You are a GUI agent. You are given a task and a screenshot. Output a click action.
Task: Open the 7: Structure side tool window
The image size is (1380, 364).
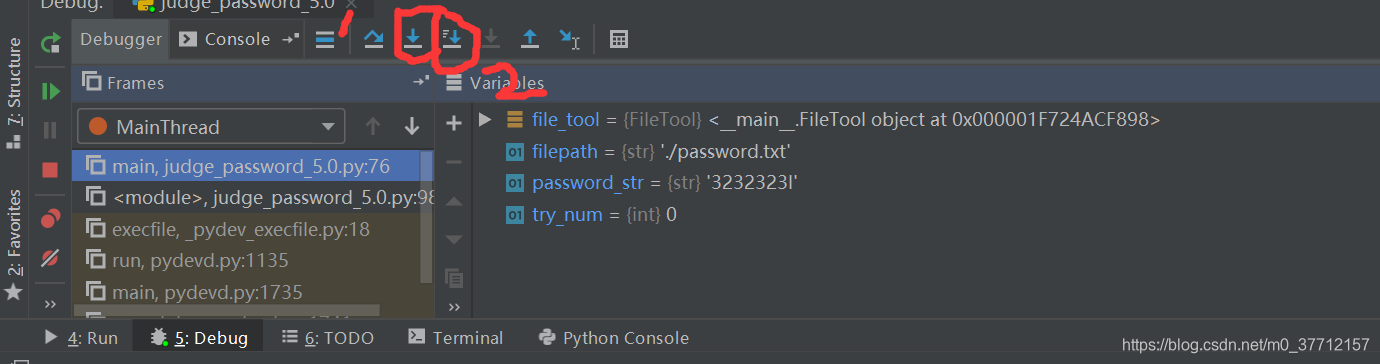pyautogui.click(x=13, y=93)
